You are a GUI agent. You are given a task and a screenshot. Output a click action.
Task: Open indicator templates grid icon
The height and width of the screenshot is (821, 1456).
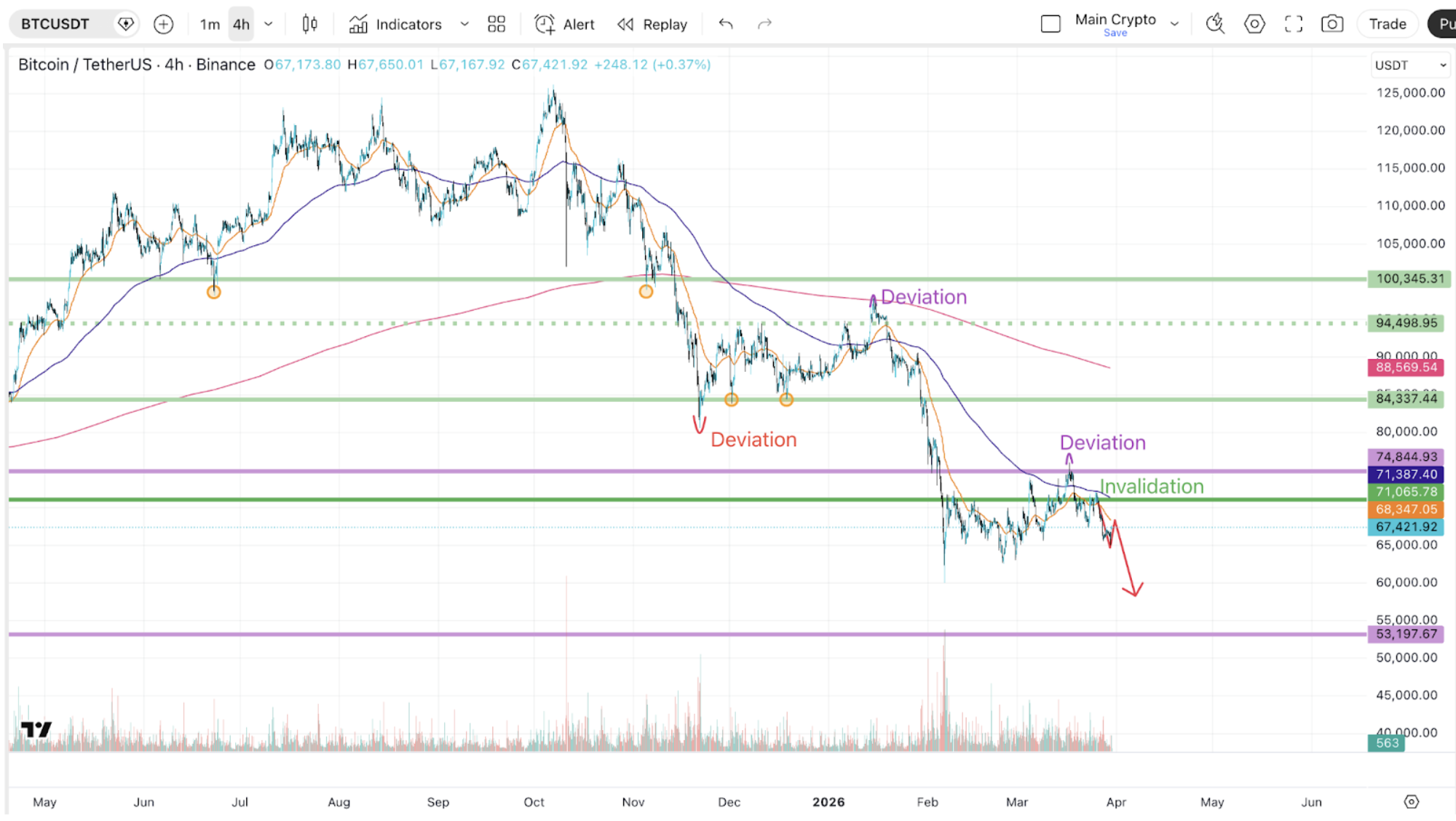(496, 24)
